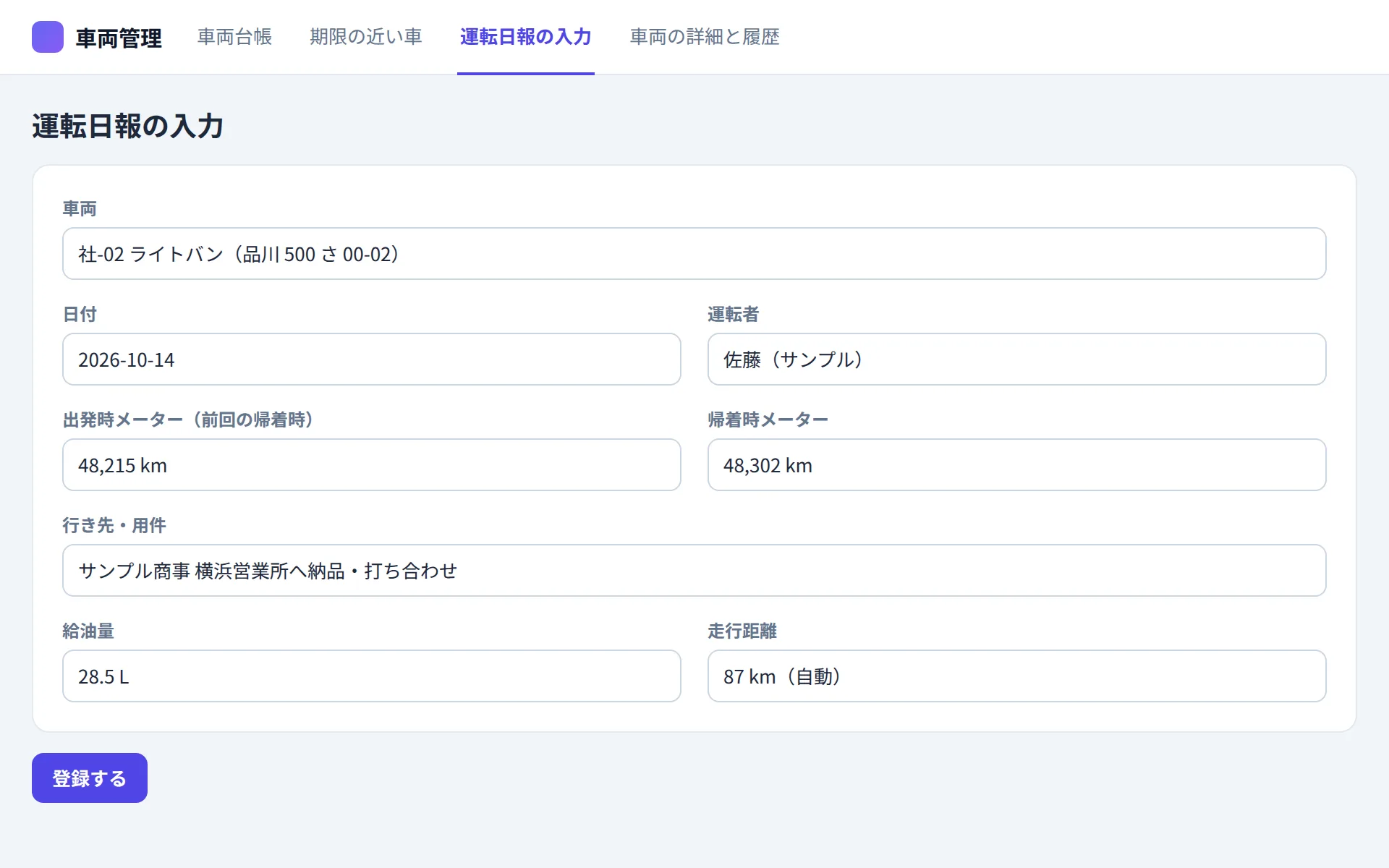This screenshot has width=1389, height=868.
Task: Go to 車両の詳細と履歴 tab
Action: pos(704,37)
